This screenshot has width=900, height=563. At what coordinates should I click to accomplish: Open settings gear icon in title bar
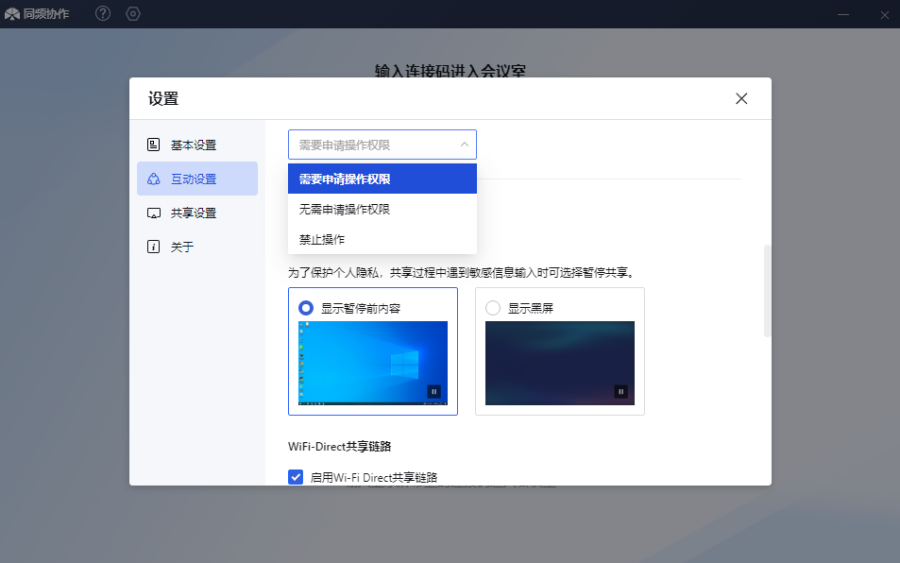click(133, 14)
